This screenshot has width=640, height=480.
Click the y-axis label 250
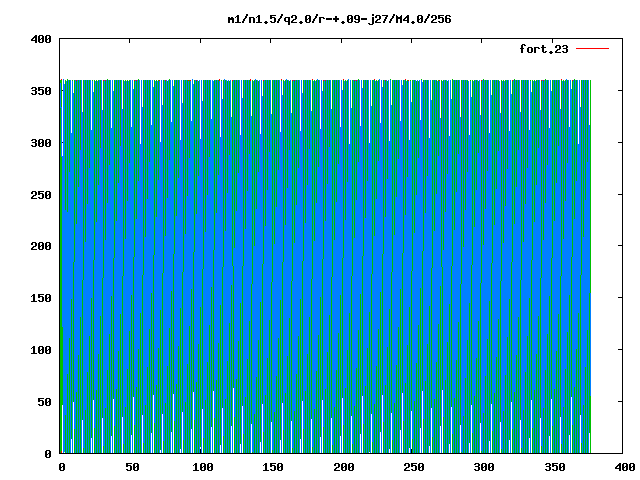click(41, 195)
